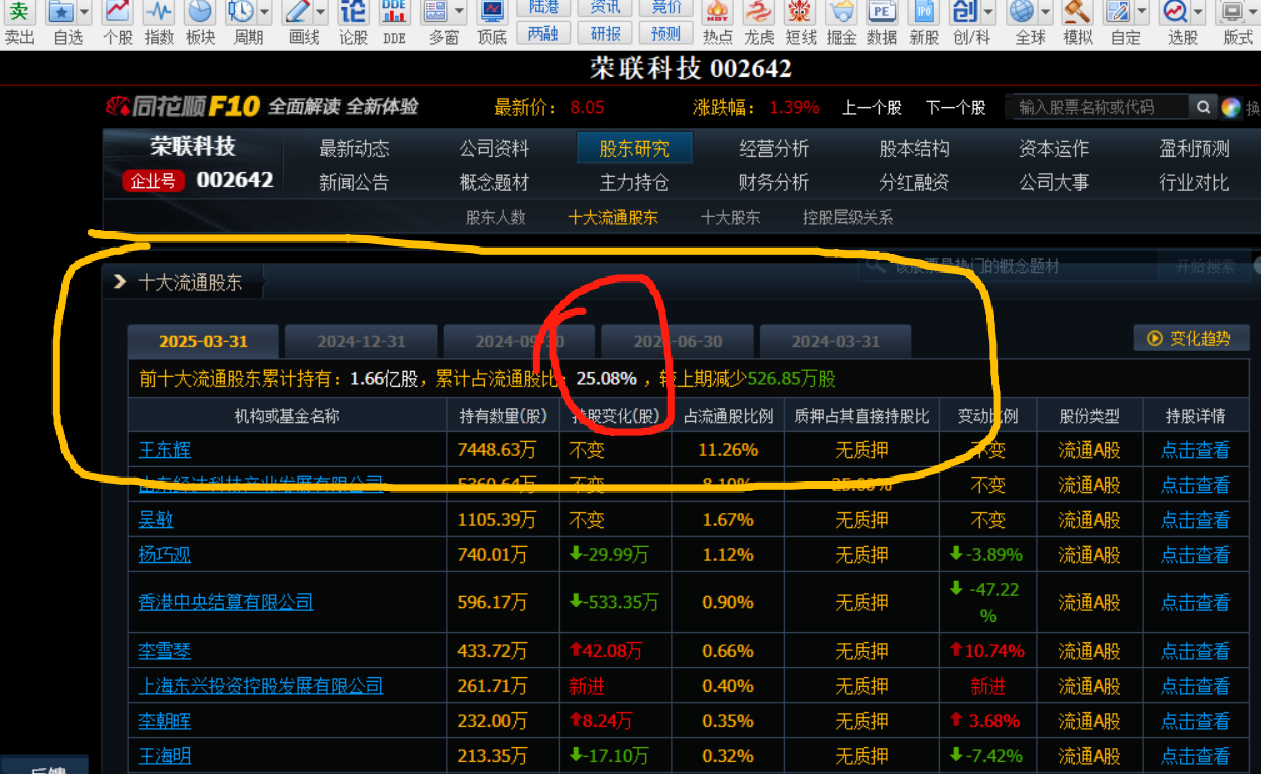Select the -533.35万 change cell

pyautogui.click(x=614, y=602)
